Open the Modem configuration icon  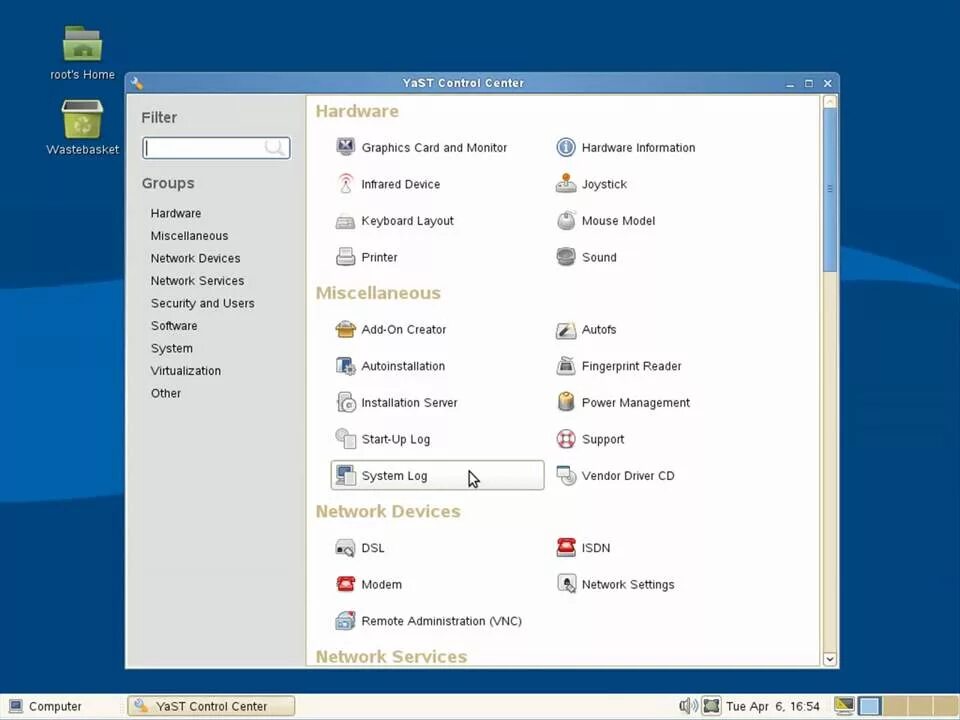pos(345,584)
